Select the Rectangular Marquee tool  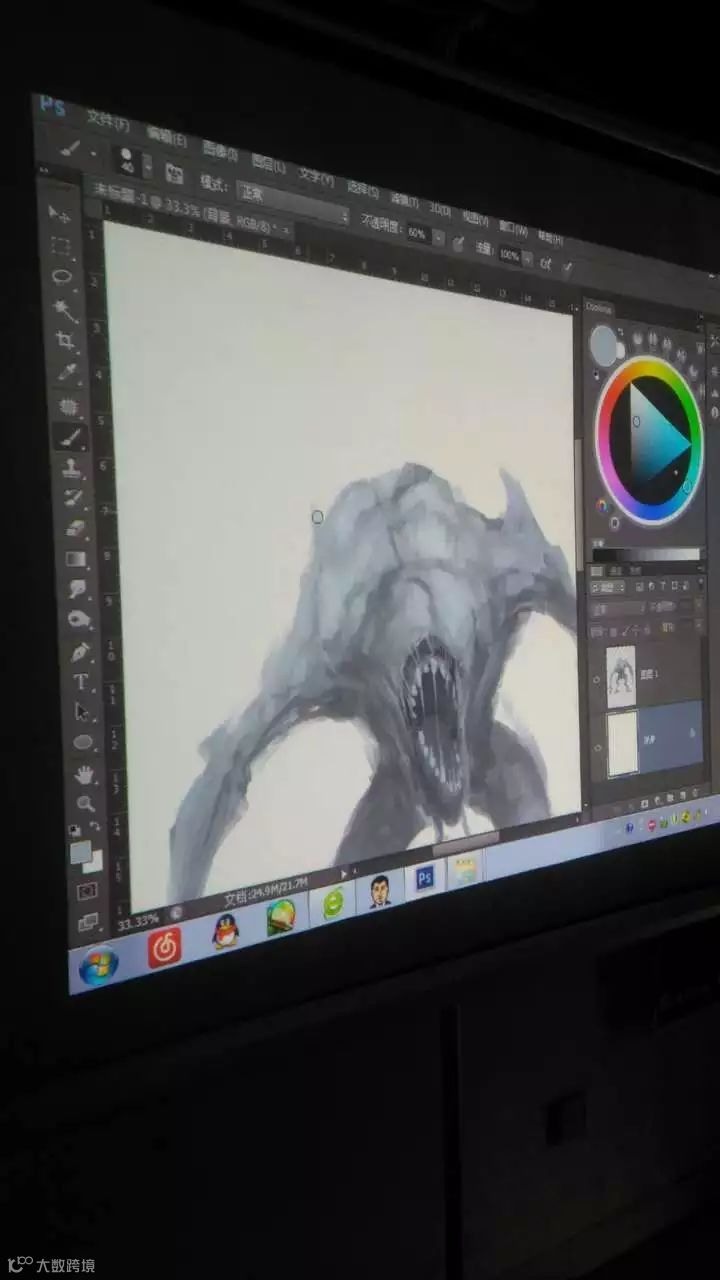point(62,247)
